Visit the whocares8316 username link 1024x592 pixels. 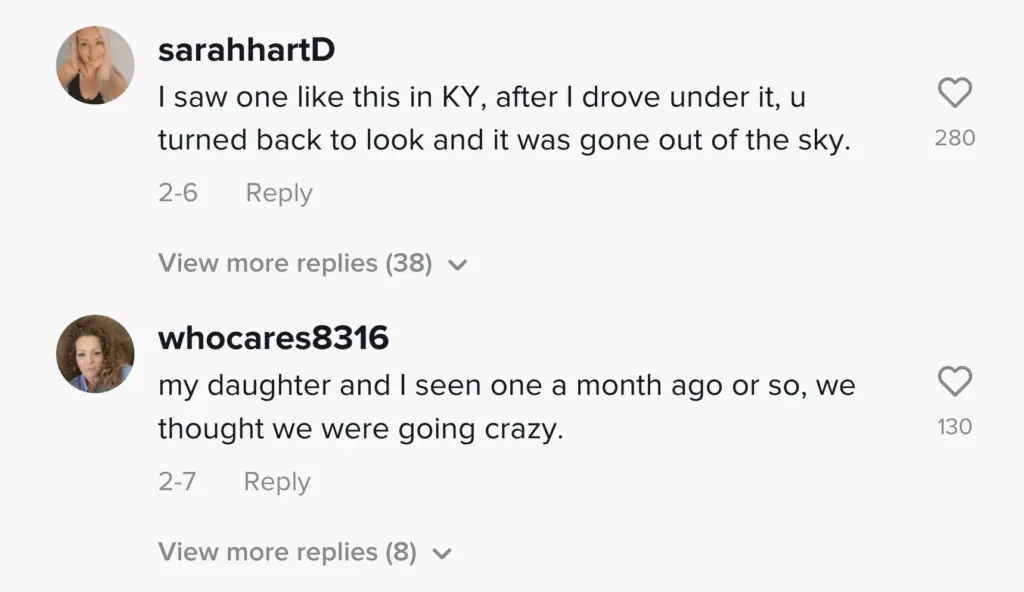point(273,338)
